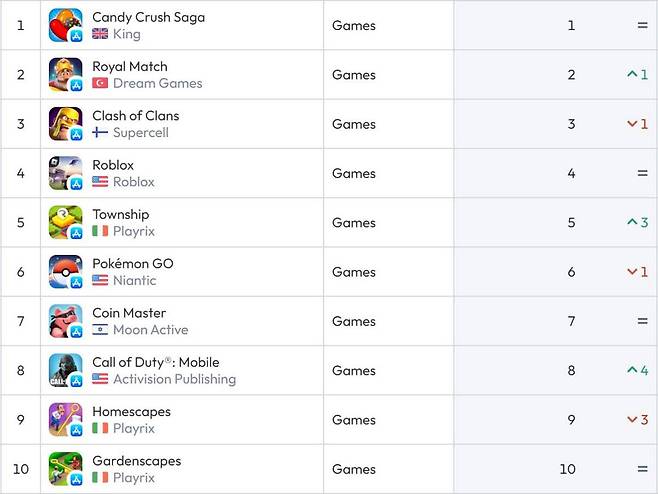Select the Township title text
The height and width of the screenshot is (494, 658).
coord(120,214)
